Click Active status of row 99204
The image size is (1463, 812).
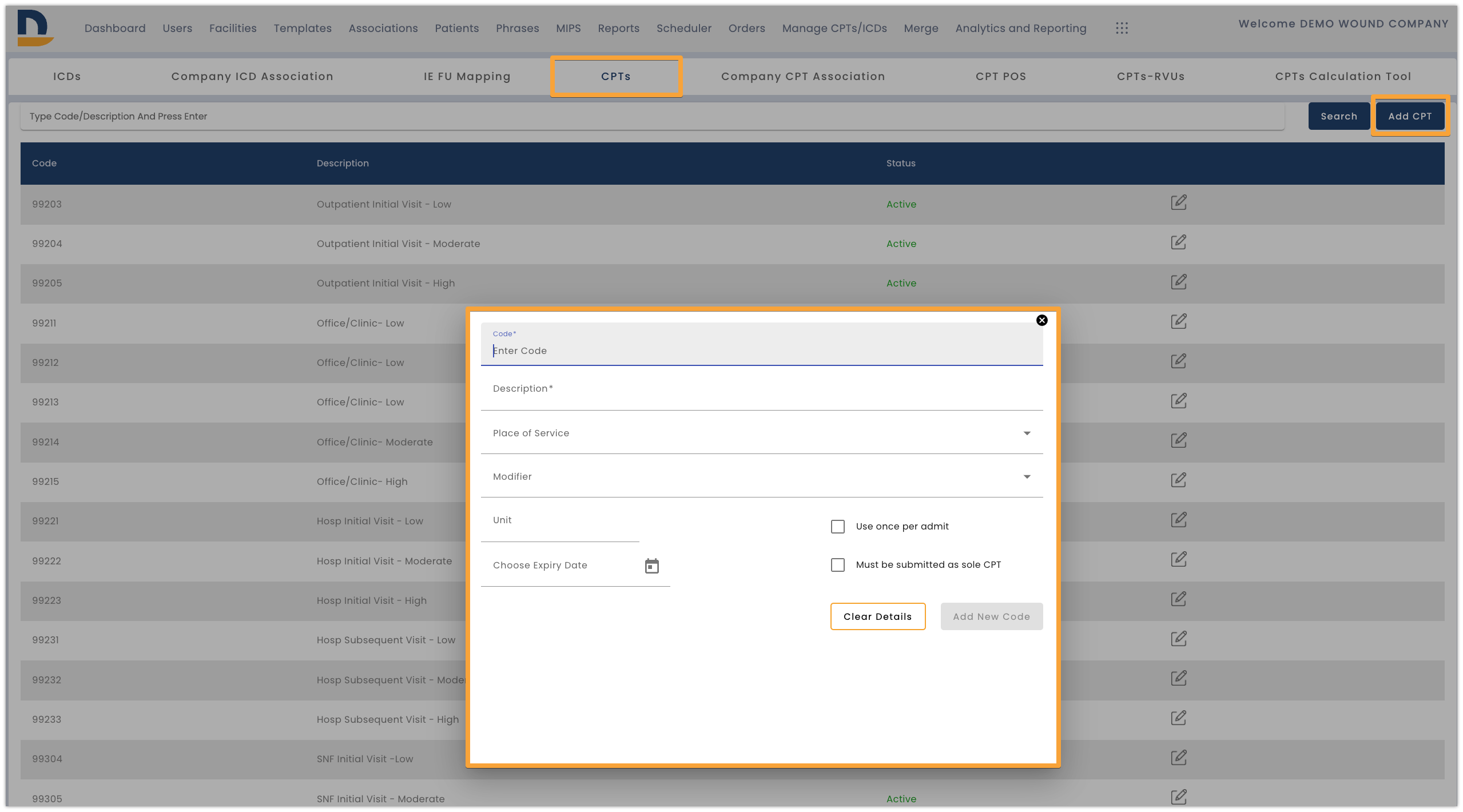901,244
